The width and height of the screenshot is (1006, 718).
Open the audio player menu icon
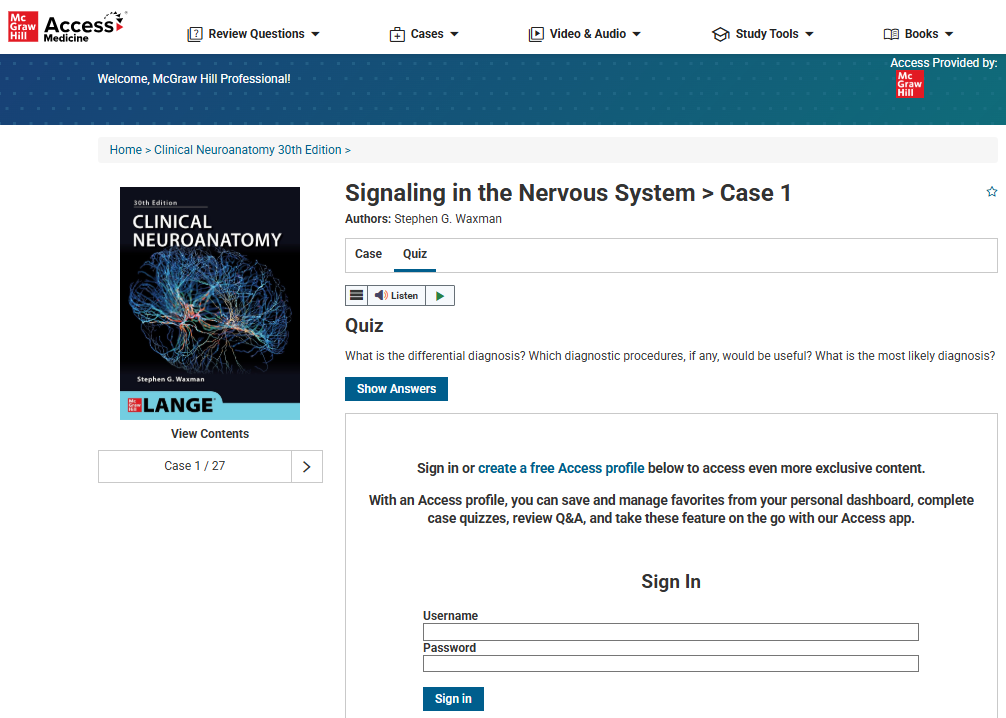pos(356,295)
